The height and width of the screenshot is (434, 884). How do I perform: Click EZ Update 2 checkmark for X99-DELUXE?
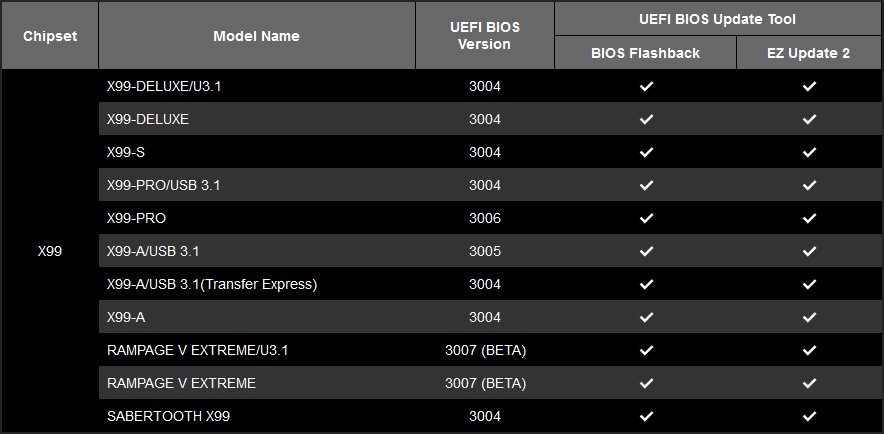[809, 119]
